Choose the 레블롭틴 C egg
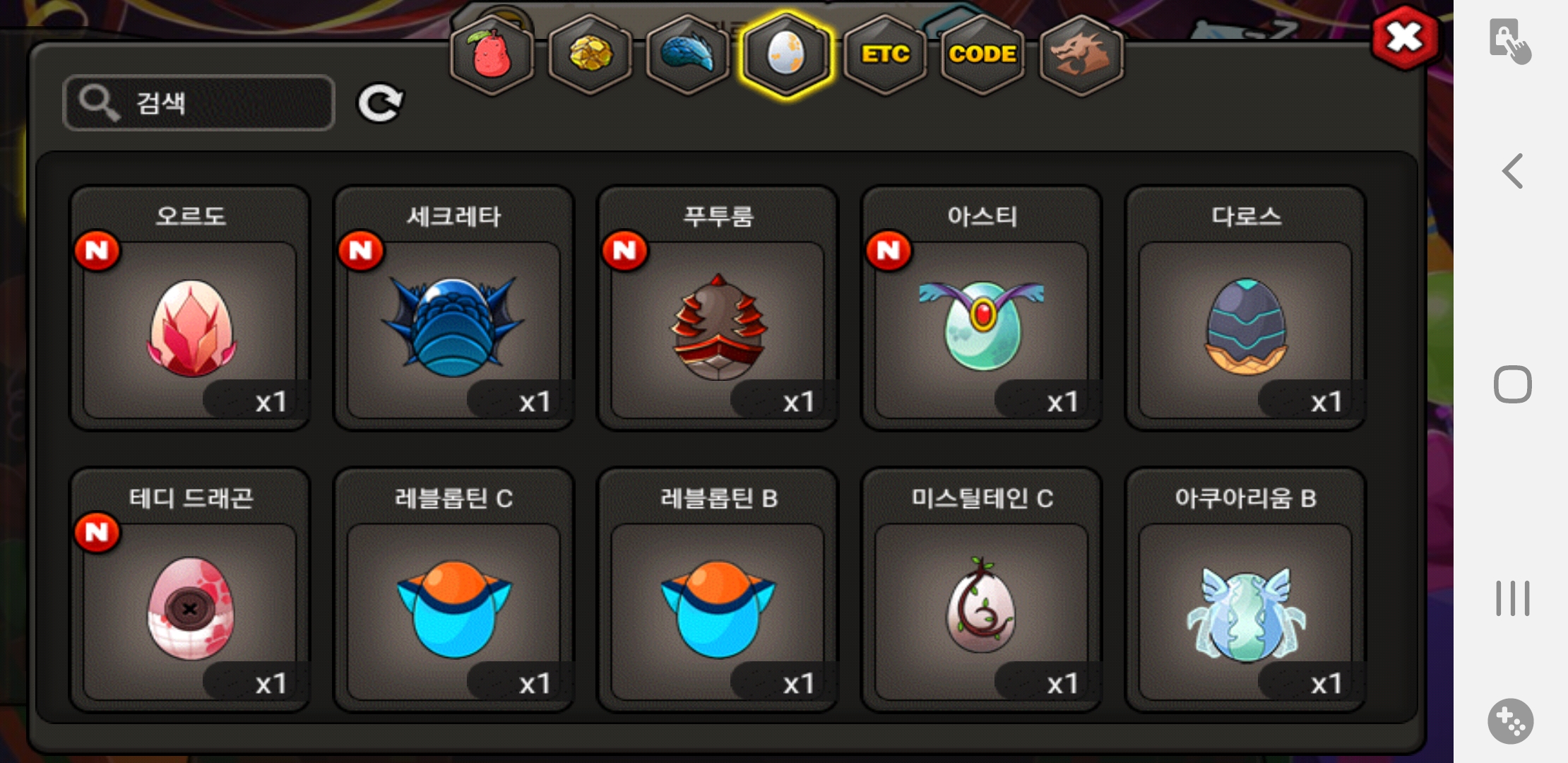Screen dimensions: 1568x763 [453, 590]
